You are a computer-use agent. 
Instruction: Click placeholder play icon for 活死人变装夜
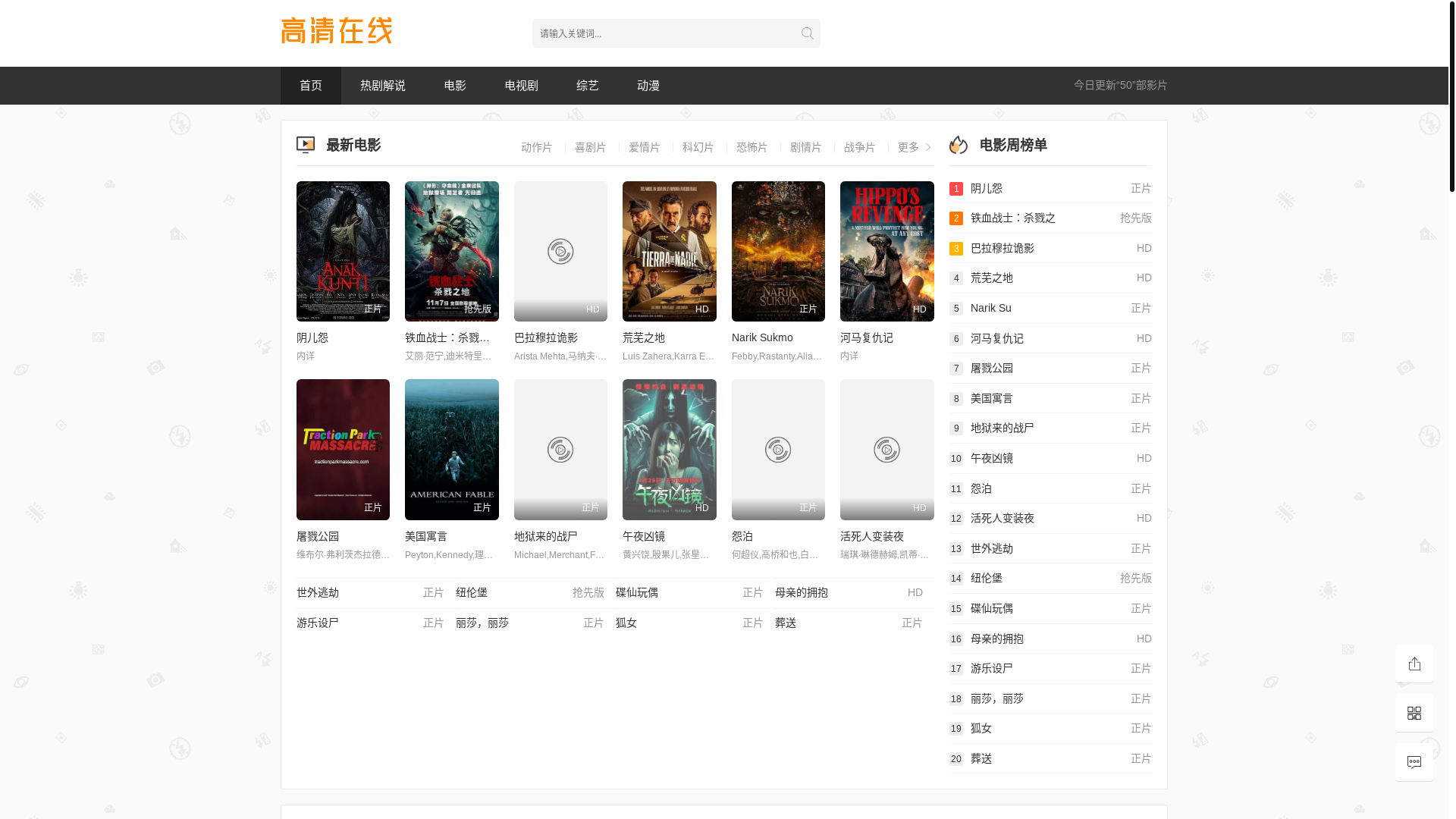[886, 450]
